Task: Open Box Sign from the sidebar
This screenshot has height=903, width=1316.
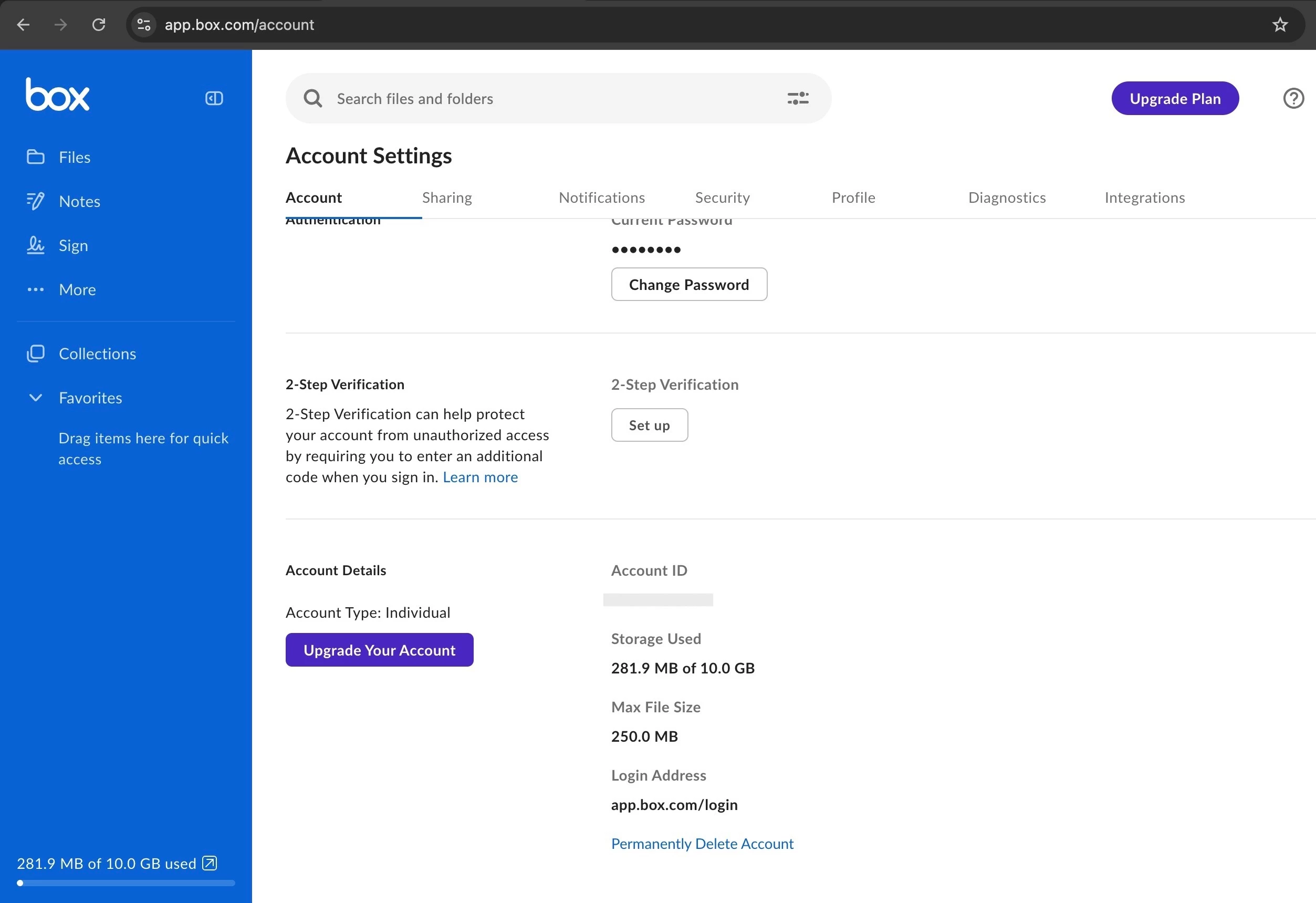Action: coord(73,245)
